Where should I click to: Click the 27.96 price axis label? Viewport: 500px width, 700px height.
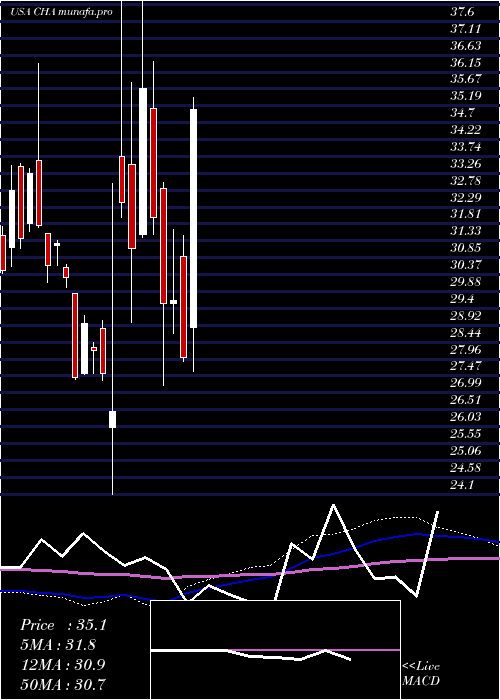(x=466, y=350)
